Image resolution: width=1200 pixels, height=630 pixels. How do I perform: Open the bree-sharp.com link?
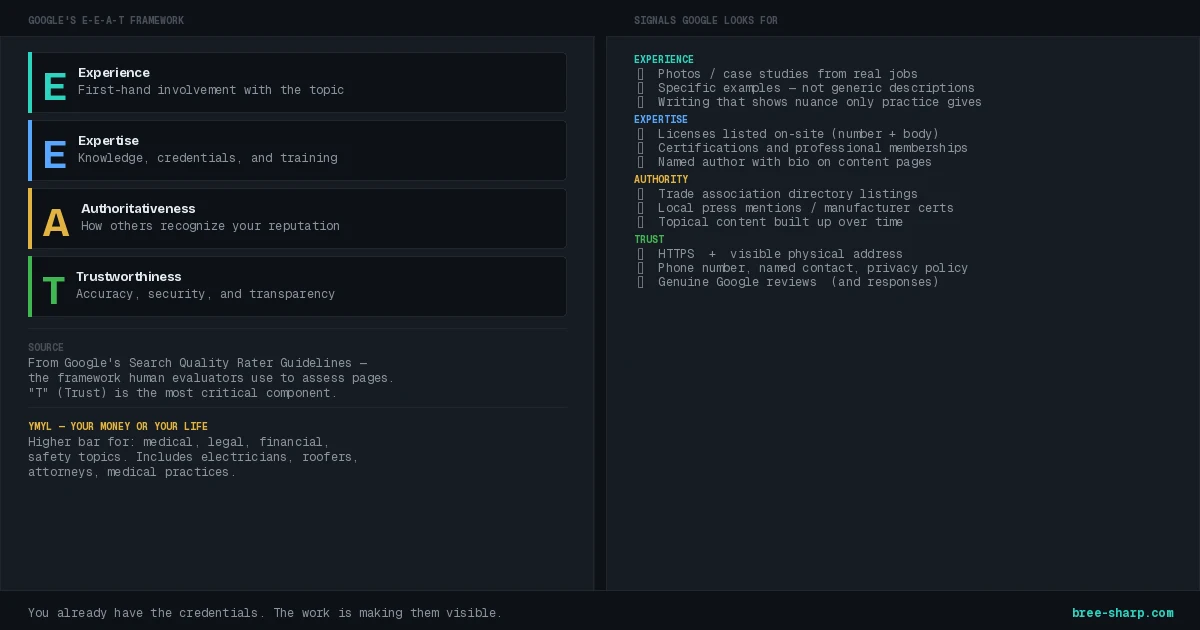point(1122,613)
